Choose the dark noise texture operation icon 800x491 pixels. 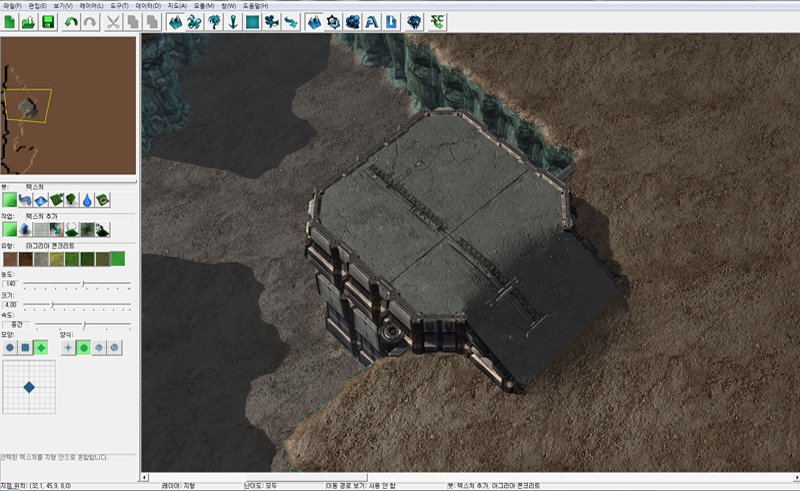87,230
